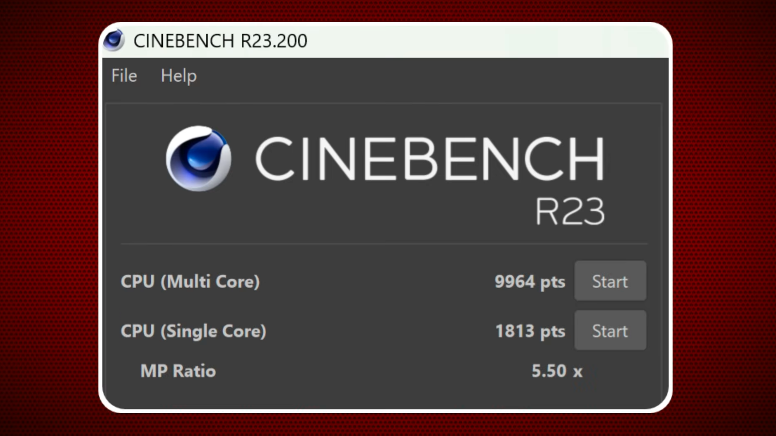776x436 pixels.
Task: Open the Help menu
Action: pyautogui.click(x=178, y=76)
